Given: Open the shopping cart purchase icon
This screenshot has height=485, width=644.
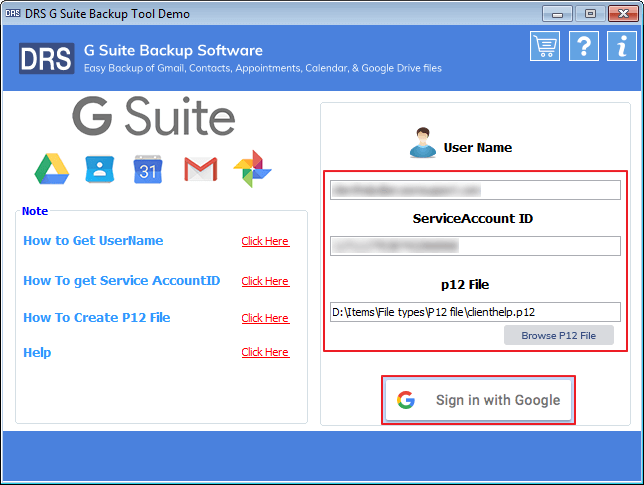Looking at the screenshot, I should click(x=545, y=46).
